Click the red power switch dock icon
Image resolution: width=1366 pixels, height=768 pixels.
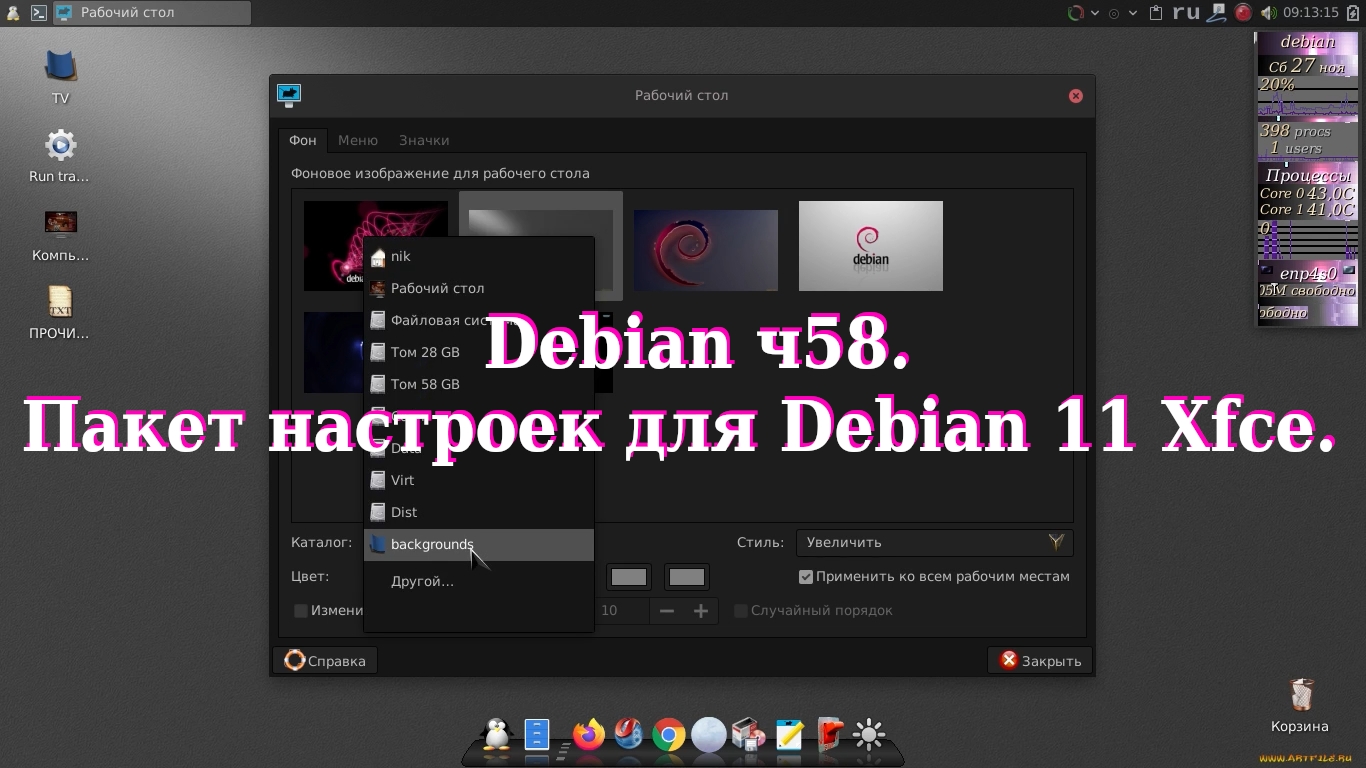coord(829,735)
